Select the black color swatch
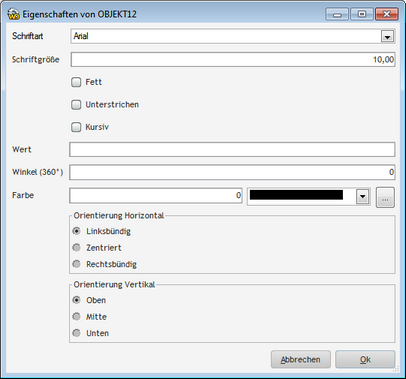Image resolution: width=406 pixels, height=379 pixels. tap(296, 195)
